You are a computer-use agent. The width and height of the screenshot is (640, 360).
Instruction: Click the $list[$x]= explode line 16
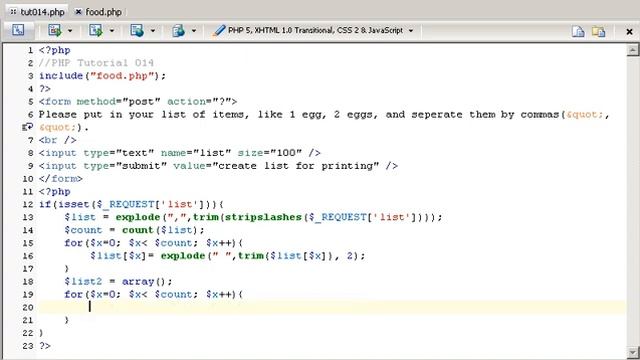coord(228,256)
